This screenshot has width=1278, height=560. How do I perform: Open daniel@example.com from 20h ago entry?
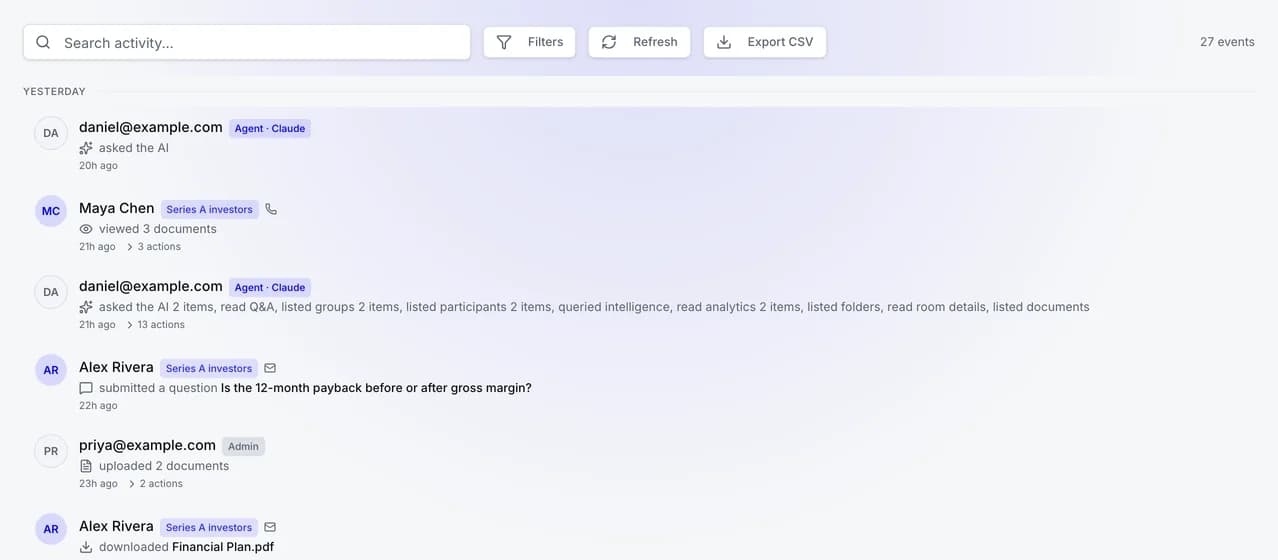[x=151, y=127]
